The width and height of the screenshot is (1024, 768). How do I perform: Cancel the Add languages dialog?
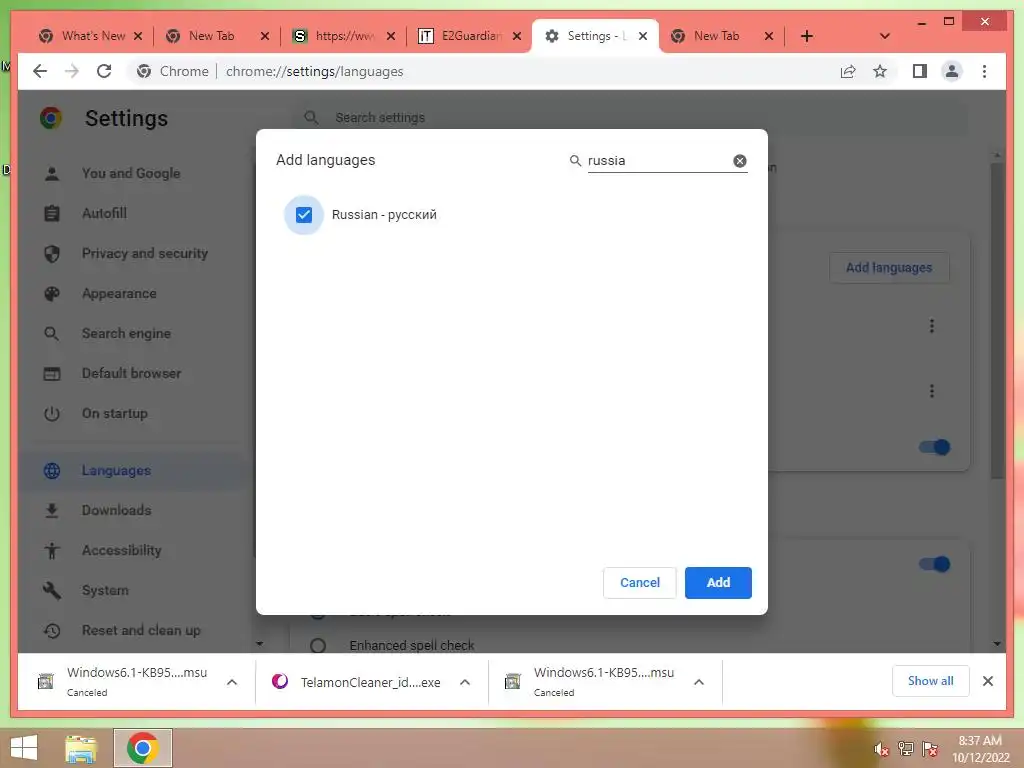click(x=639, y=583)
